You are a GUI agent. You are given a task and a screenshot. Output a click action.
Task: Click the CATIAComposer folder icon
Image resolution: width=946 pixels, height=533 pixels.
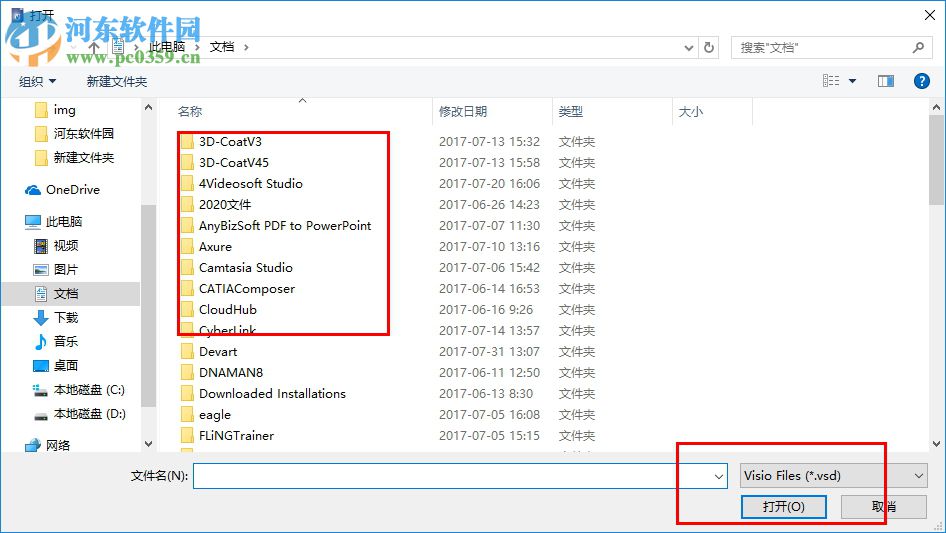[188, 289]
